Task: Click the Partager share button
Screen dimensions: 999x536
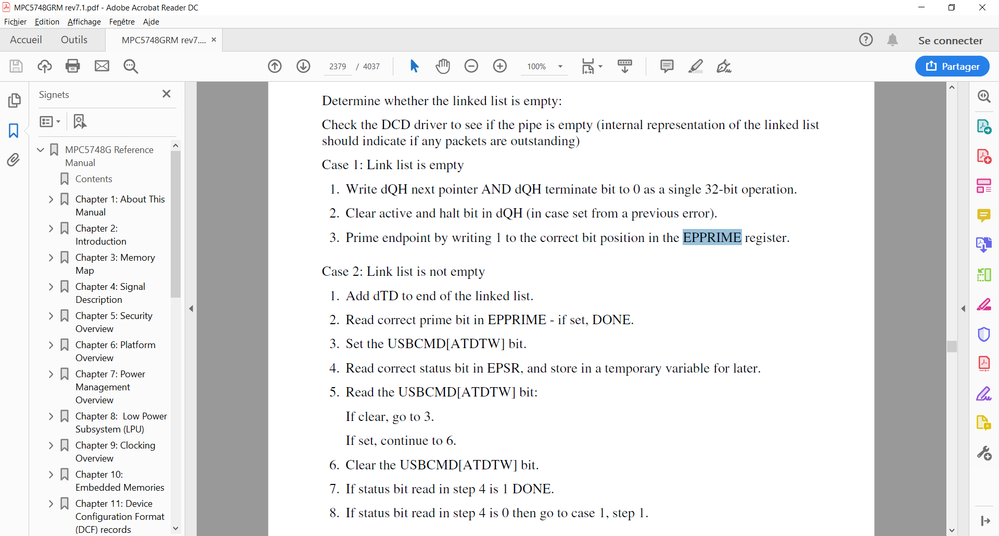Action: click(x=952, y=66)
